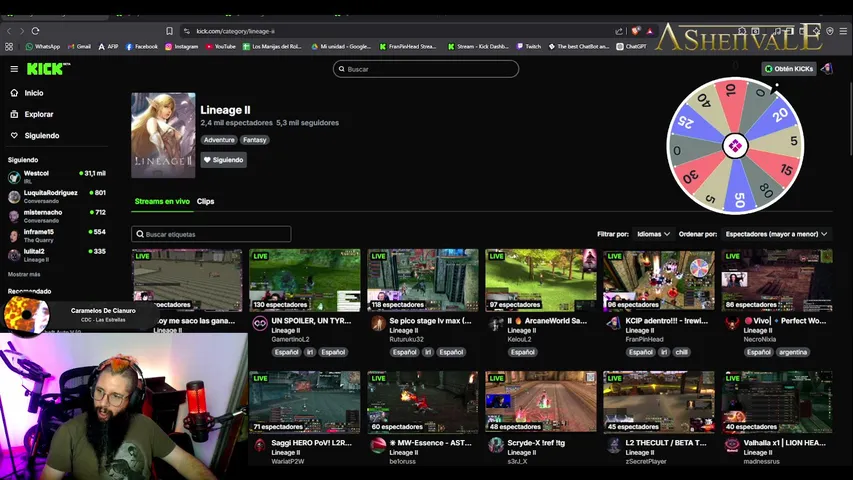Go to Inicio in sidebar
This screenshot has width=853, height=480.
(34, 93)
